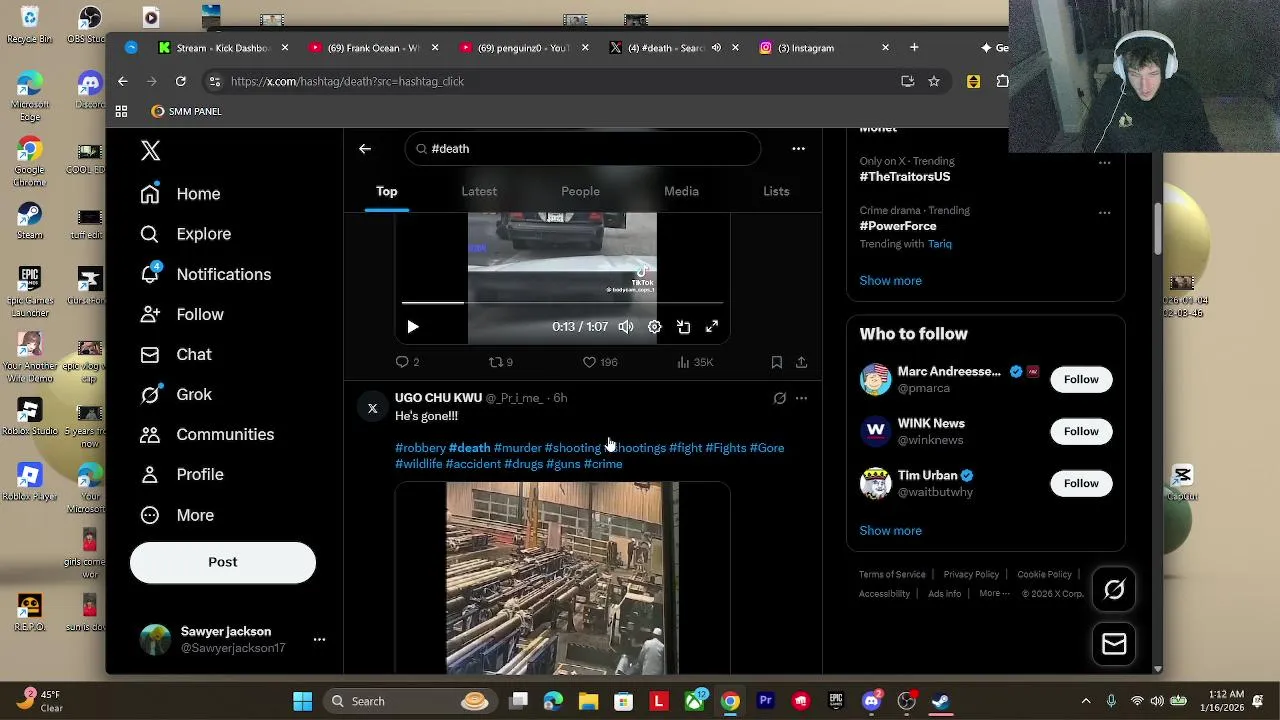Open options for #TheTraitorsUS trend
The image size is (1280, 720).
coord(1104,162)
